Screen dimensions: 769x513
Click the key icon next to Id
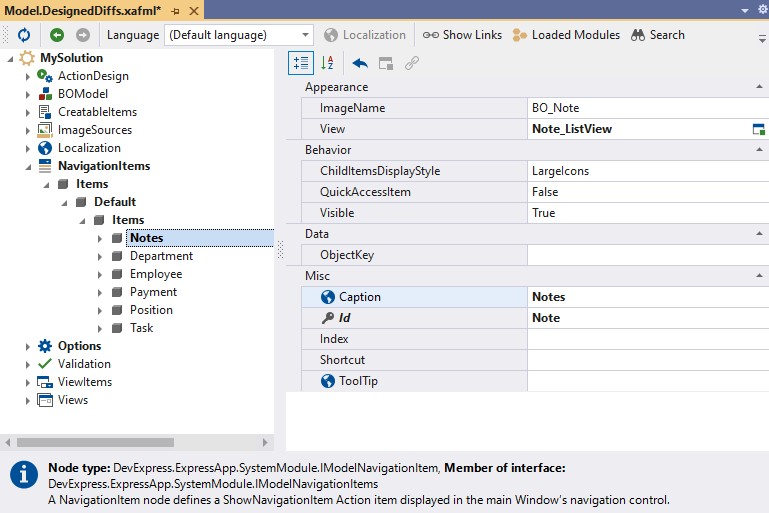[328, 318]
